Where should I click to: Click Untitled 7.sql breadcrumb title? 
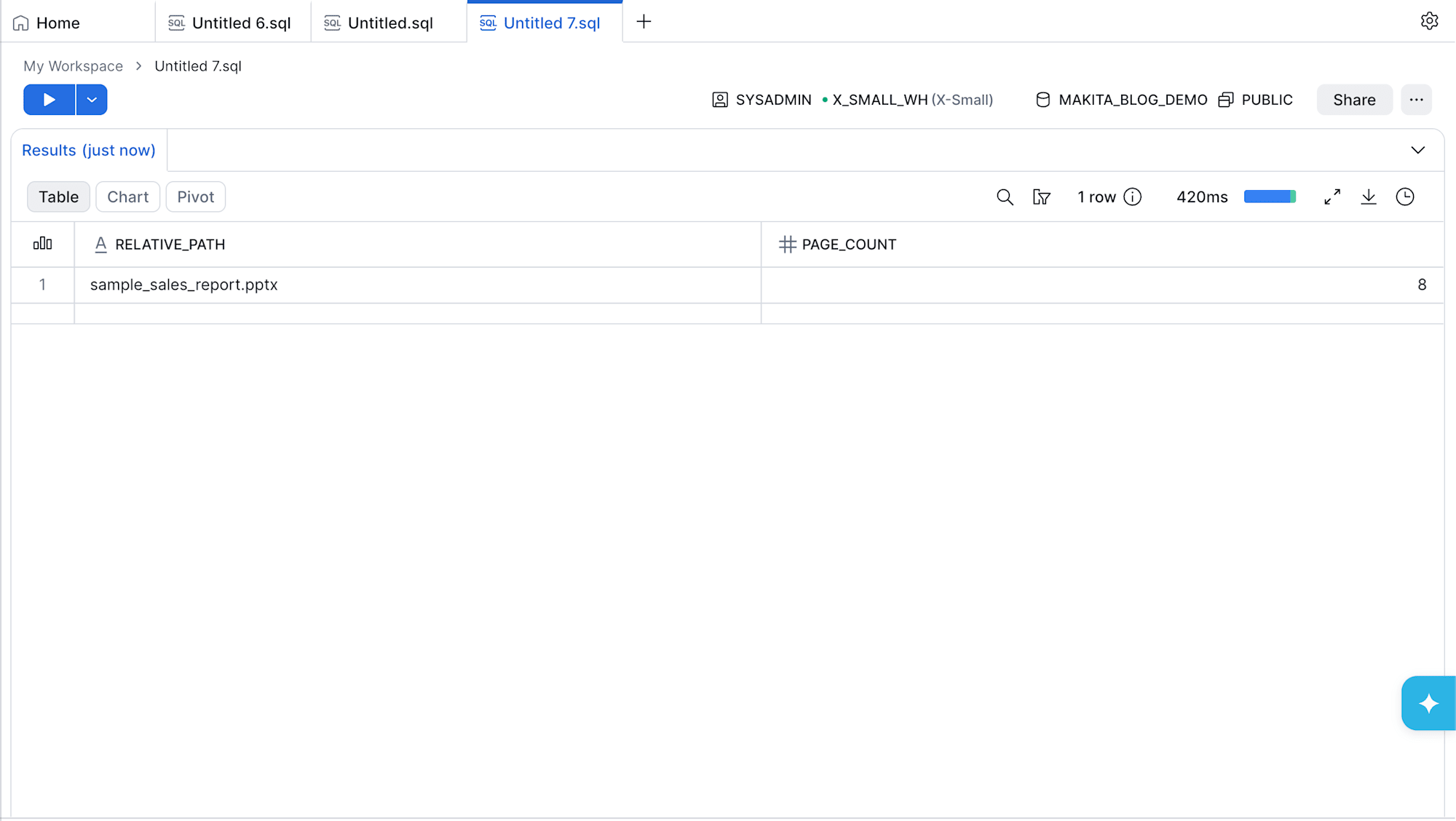198,66
